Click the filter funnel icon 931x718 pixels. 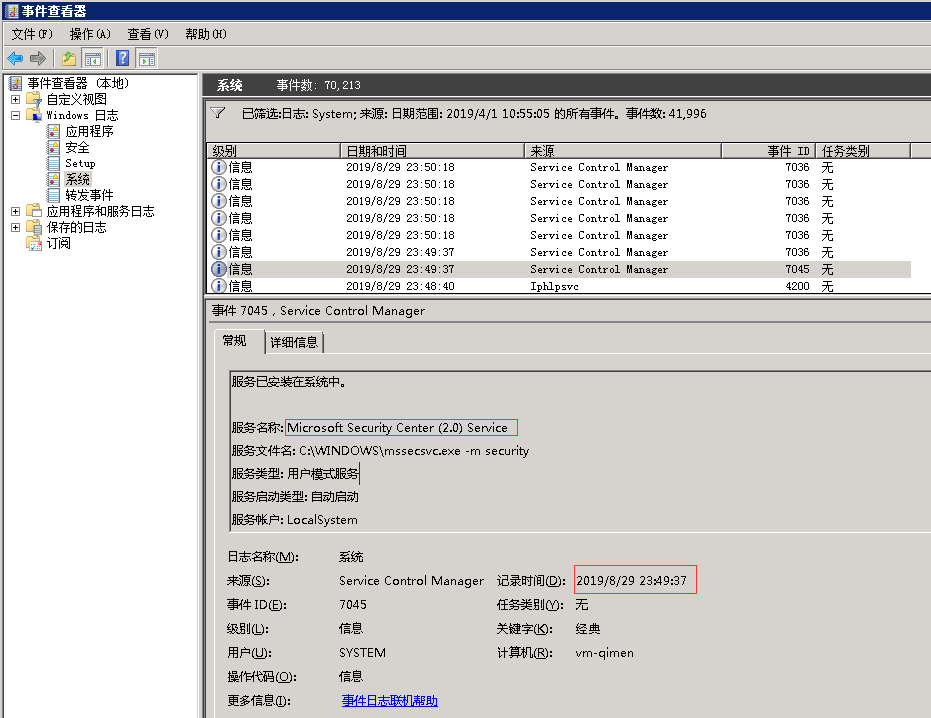click(x=218, y=113)
